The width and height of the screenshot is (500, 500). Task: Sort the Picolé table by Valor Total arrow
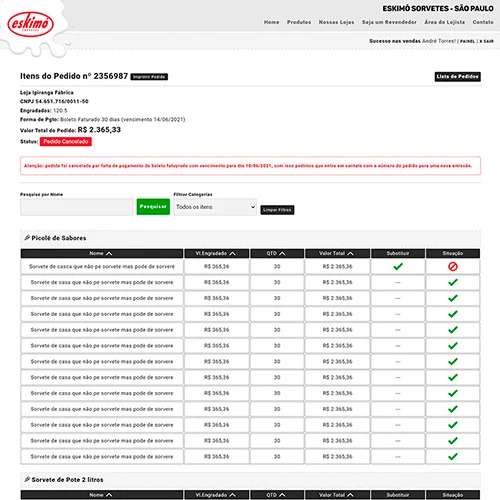point(350,254)
